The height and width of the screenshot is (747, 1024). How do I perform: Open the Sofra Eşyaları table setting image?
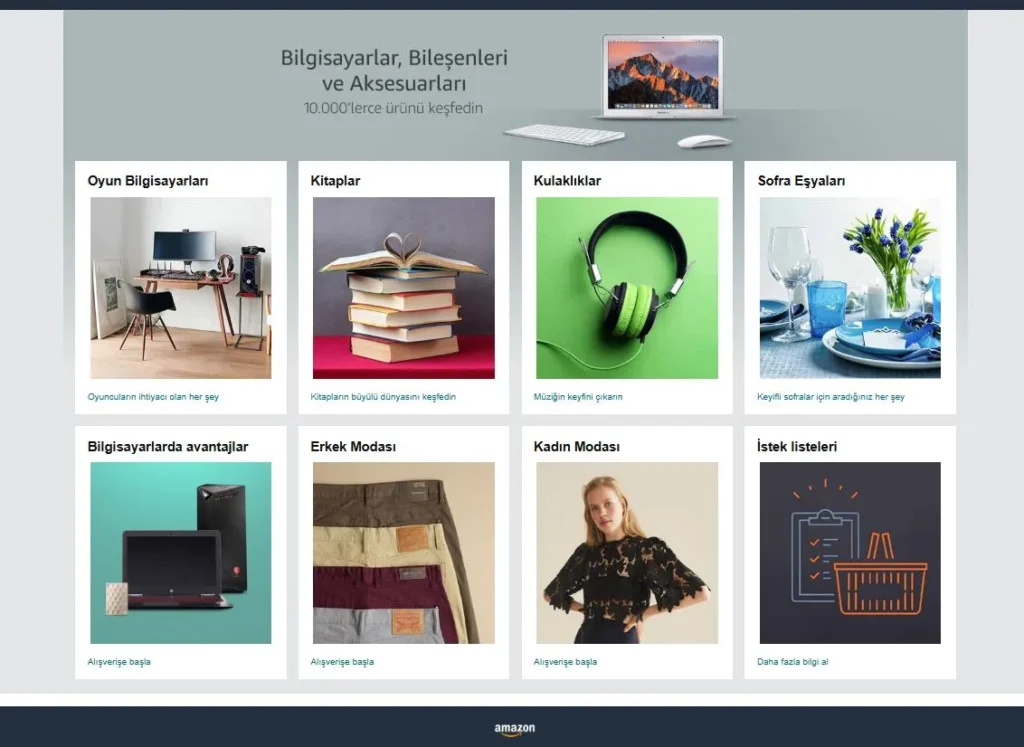(x=850, y=288)
